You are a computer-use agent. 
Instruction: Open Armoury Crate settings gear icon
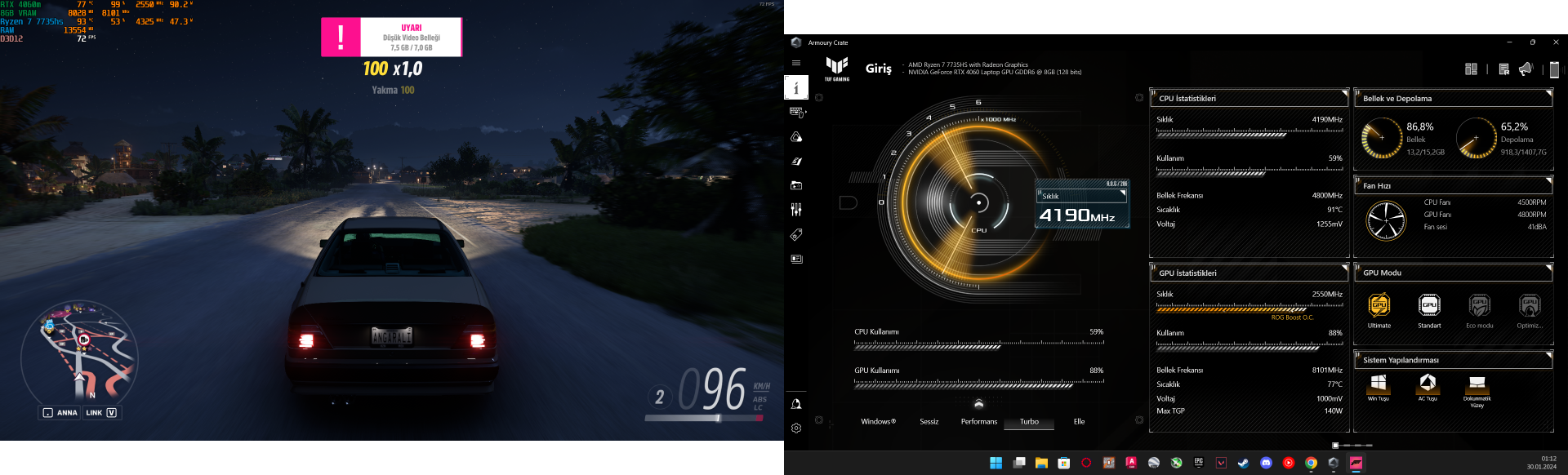[796, 428]
